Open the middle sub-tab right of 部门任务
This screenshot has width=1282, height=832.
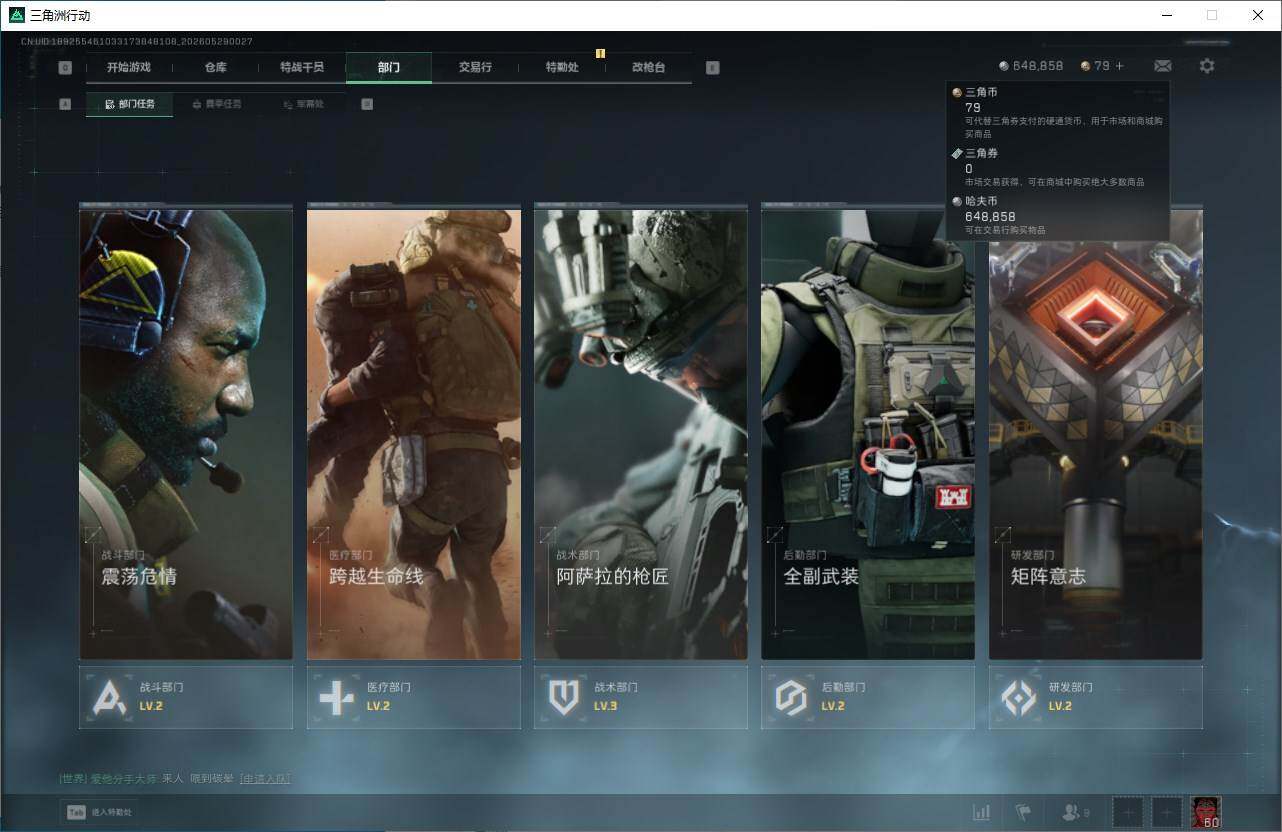216,104
